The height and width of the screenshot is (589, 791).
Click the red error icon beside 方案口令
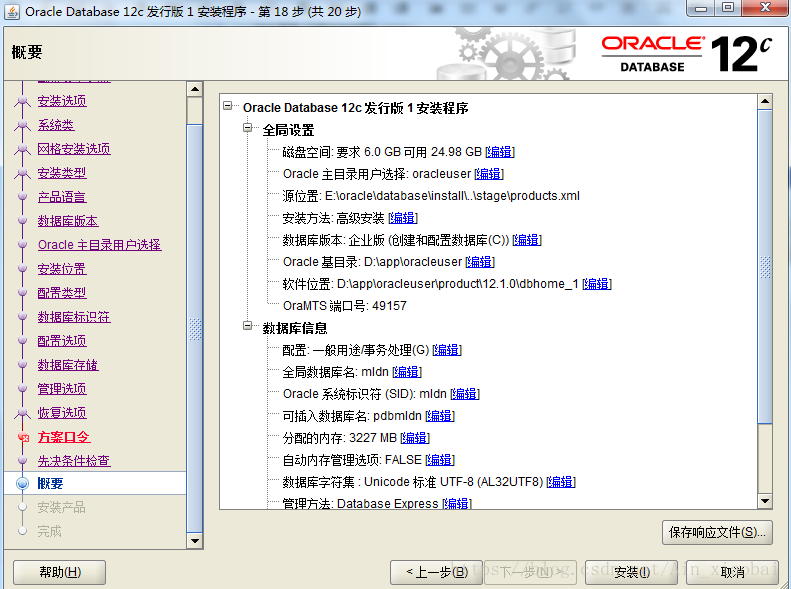click(x=23, y=437)
